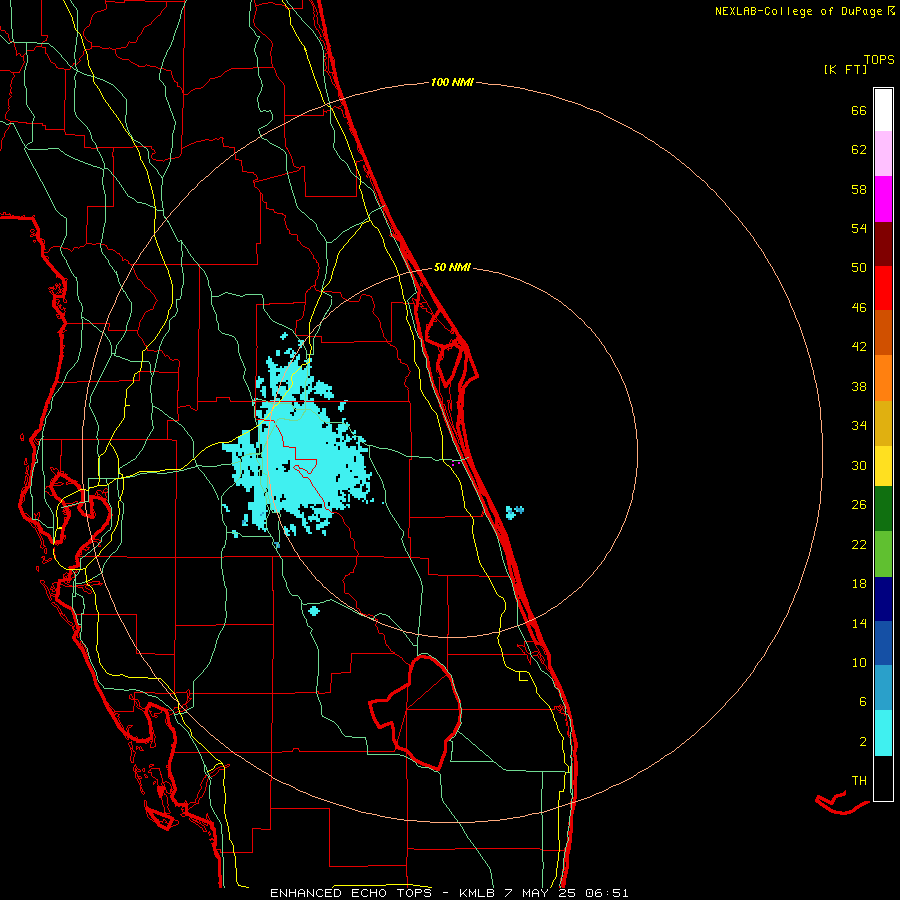
Task: Click the 7 MAY 25 date text
Action: (540, 893)
